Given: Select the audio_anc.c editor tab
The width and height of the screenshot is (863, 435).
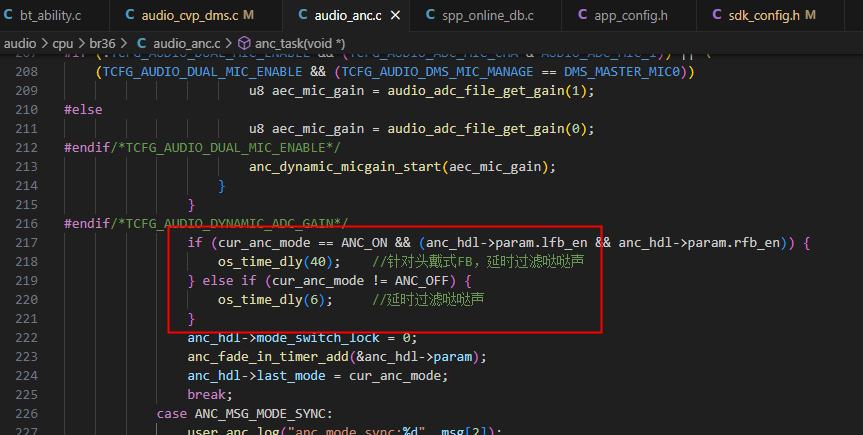Looking at the screenshot, I should click(x=348, y=15).
